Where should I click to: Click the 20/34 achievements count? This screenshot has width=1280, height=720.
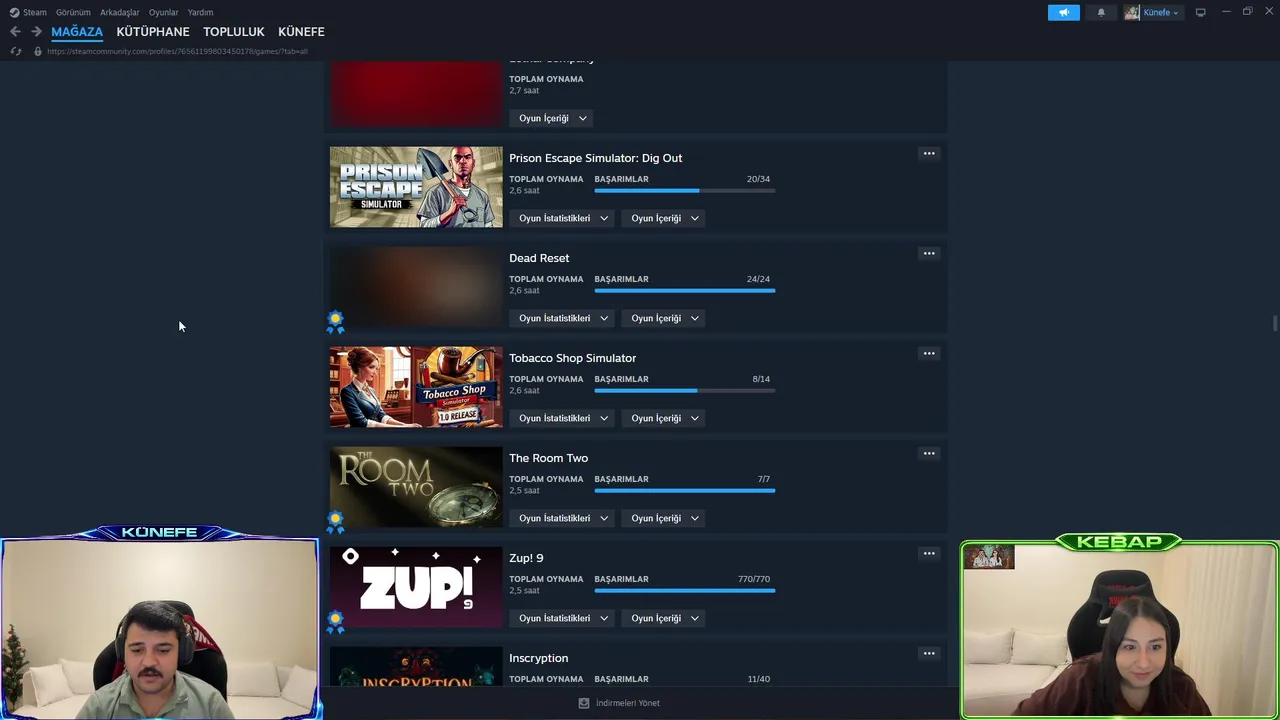tap(758, 179)
